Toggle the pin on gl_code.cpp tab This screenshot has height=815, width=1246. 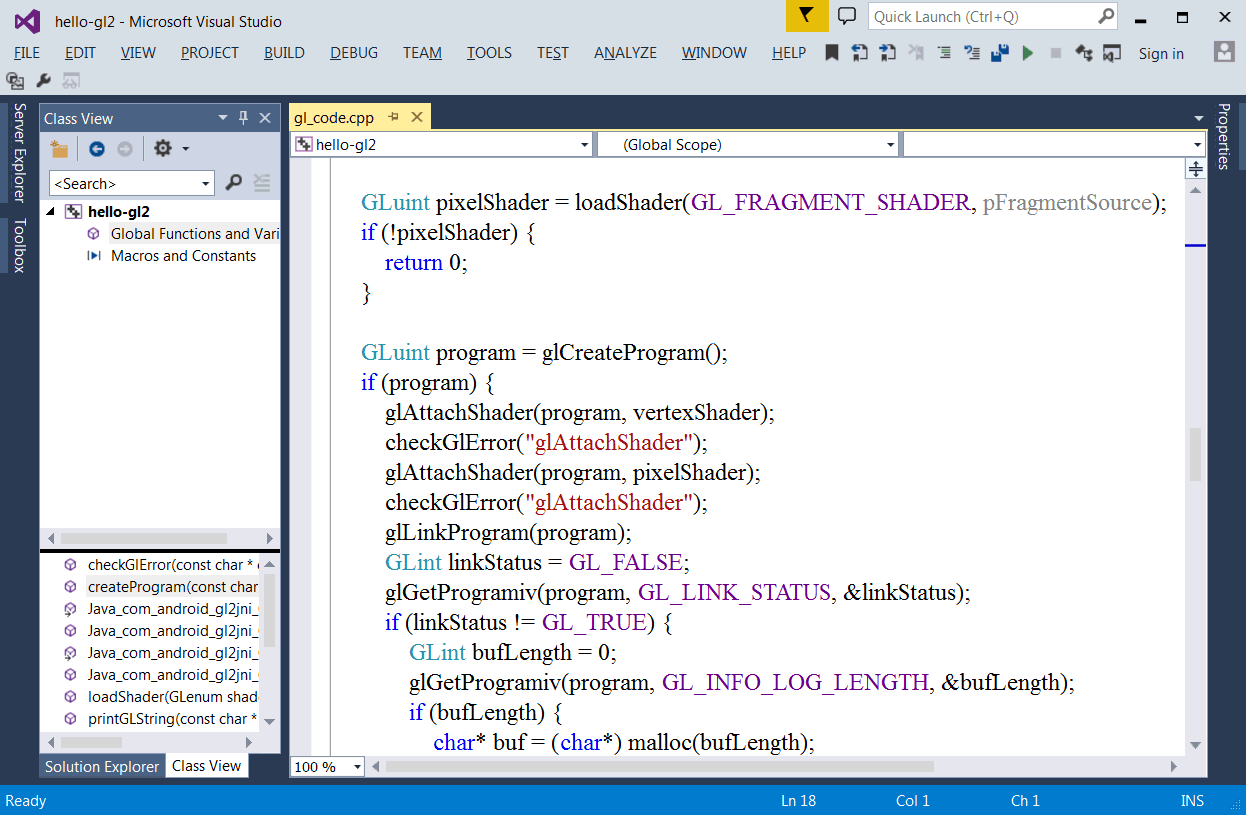tap(393, 117)
